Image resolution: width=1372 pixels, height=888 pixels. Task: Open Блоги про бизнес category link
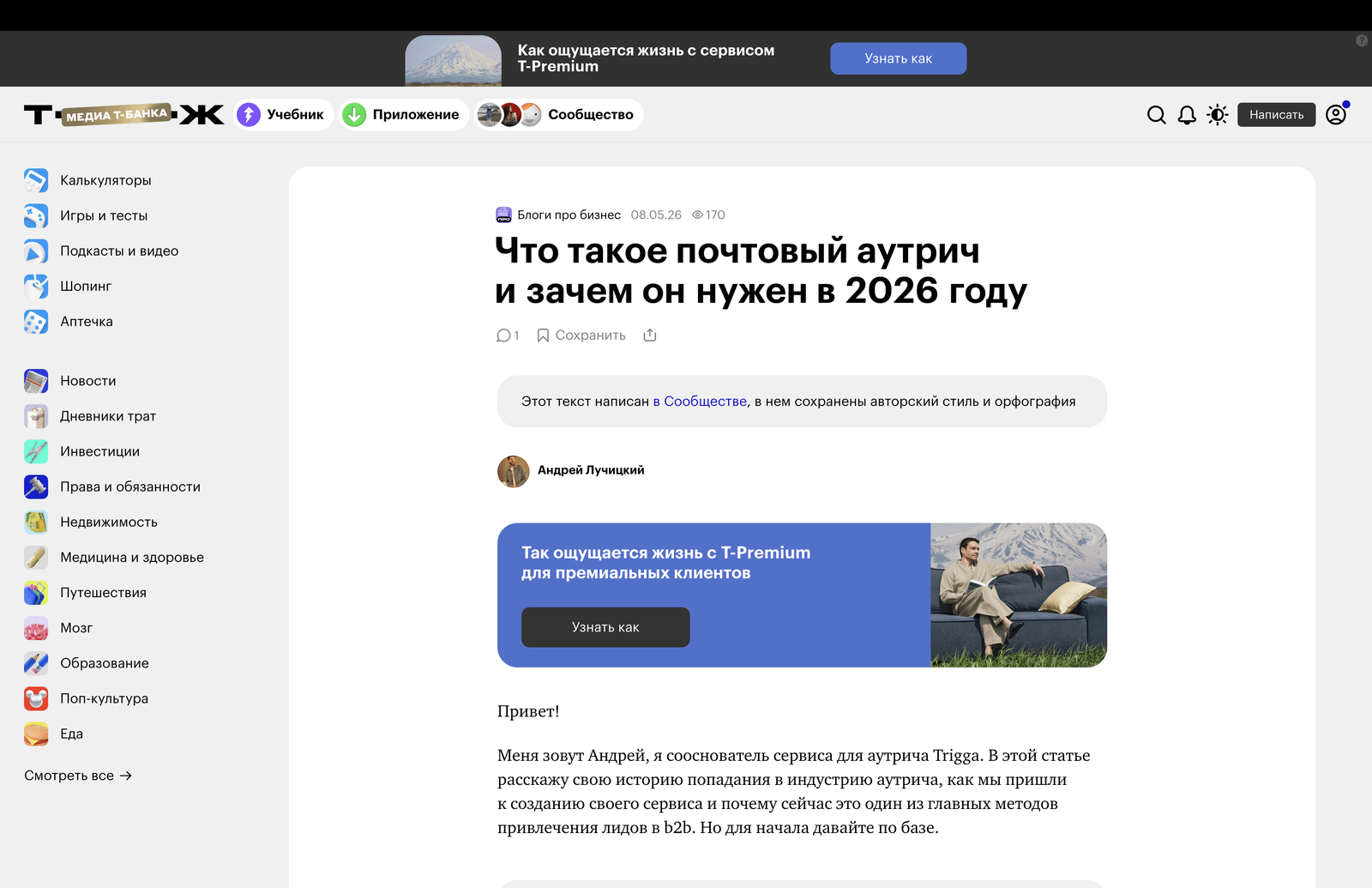[x=569, y=214]
